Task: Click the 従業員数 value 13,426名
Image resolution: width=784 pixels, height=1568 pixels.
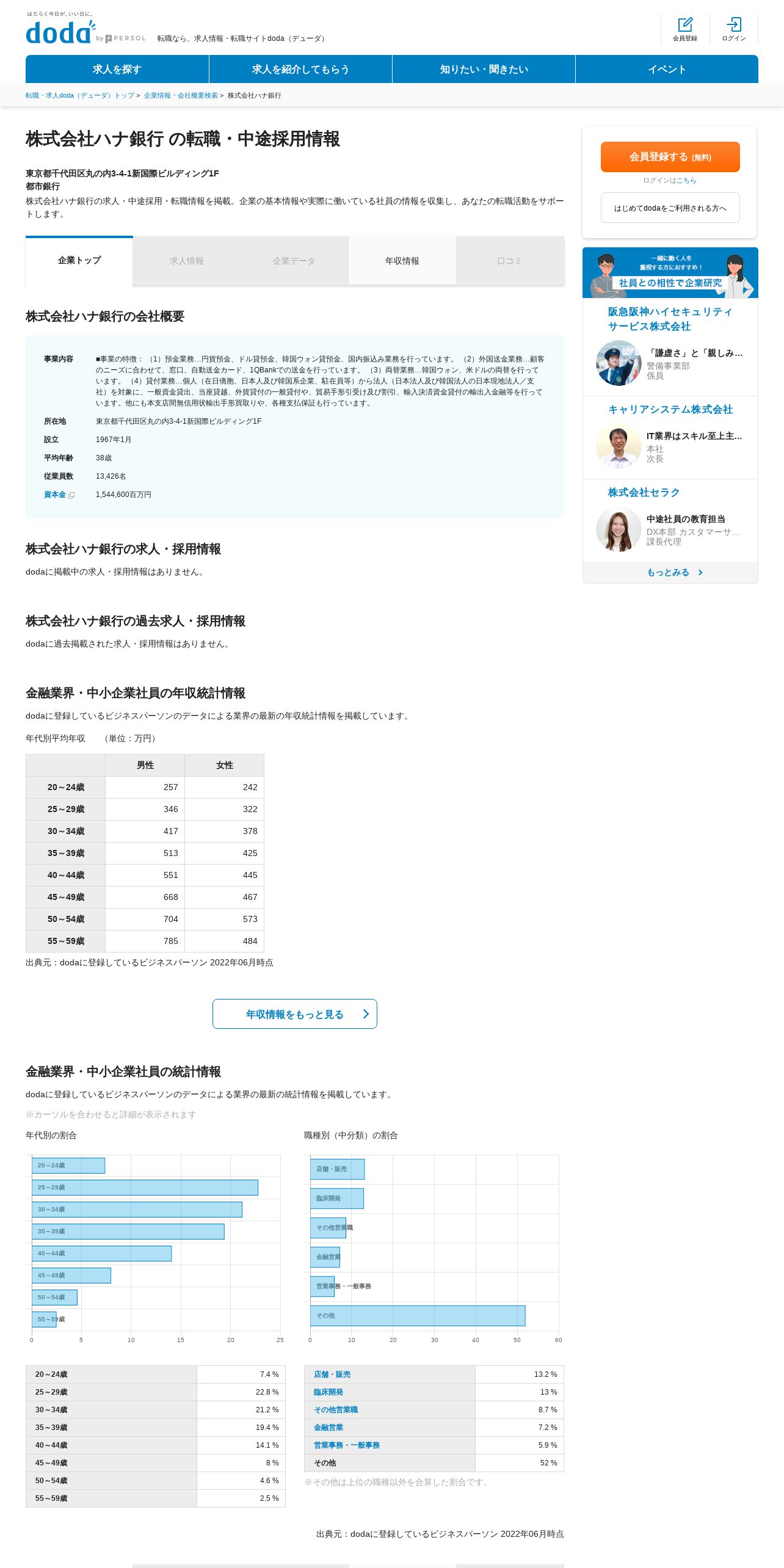Action: tap(111, 476)
